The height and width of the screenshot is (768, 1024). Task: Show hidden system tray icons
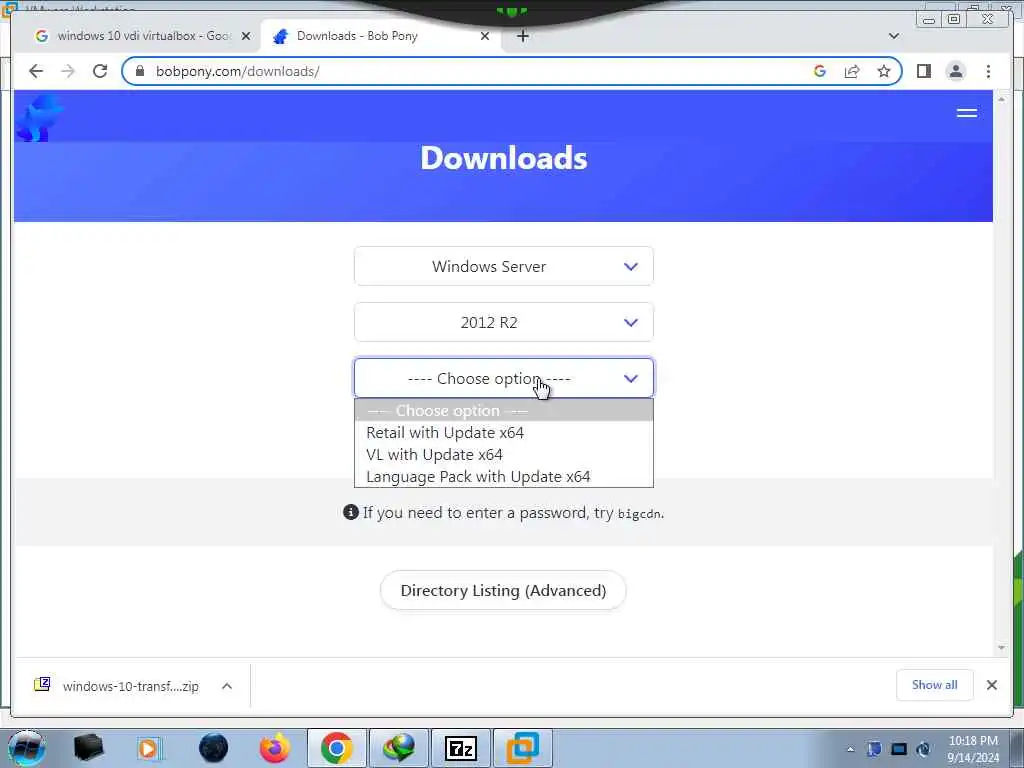tap(850, 749)
